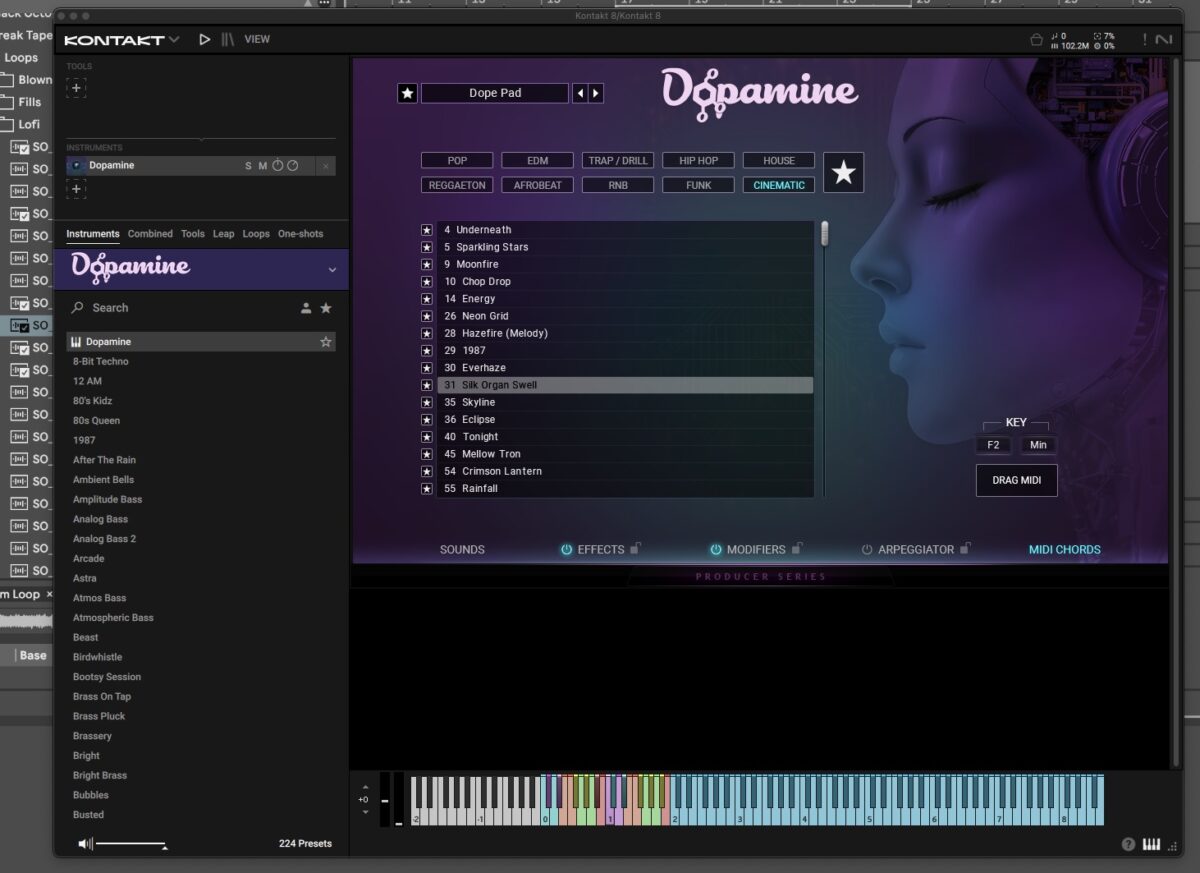The image size is (1200, 873).
Task: Click the NI logo in the Kontakt header
Action: point(1162,39)
